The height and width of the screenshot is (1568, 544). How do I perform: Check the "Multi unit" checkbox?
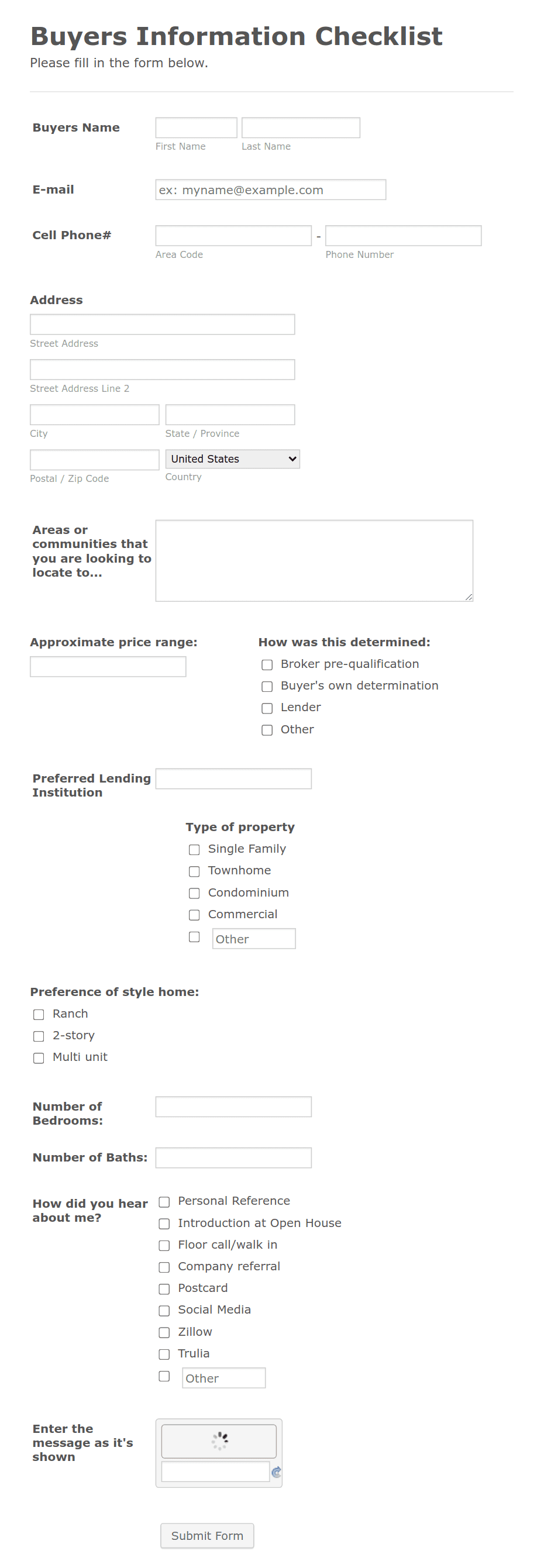(39, 1059)
